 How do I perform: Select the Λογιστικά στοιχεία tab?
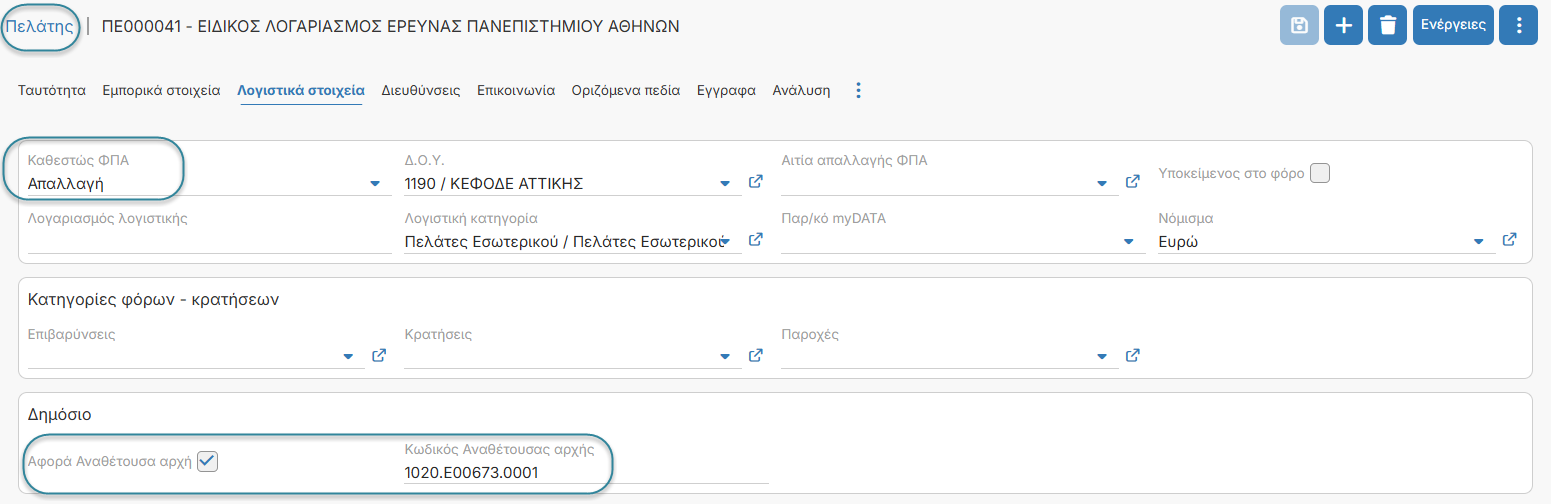301,90
